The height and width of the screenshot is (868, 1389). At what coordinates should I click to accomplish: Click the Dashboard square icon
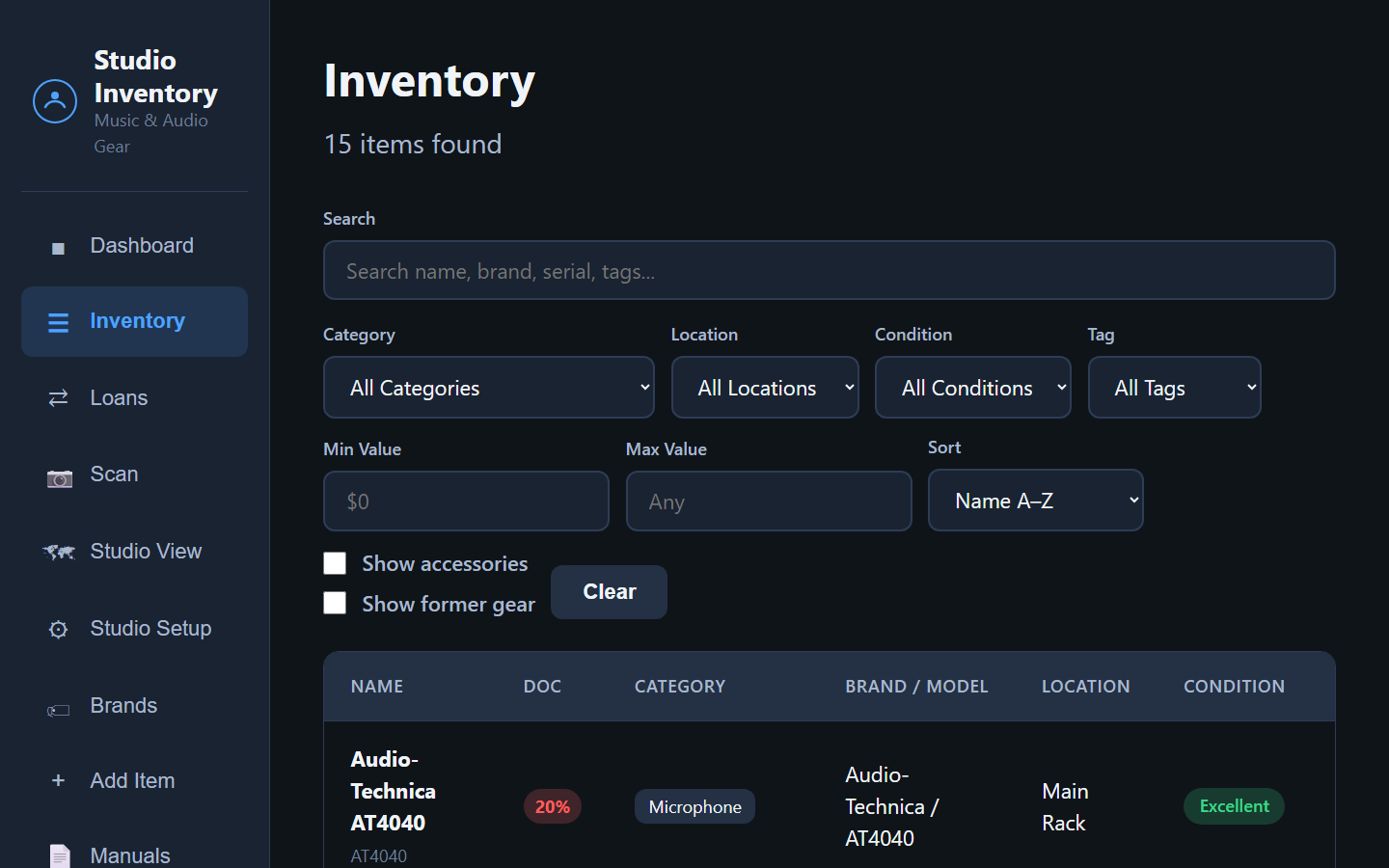click(58, 248)
